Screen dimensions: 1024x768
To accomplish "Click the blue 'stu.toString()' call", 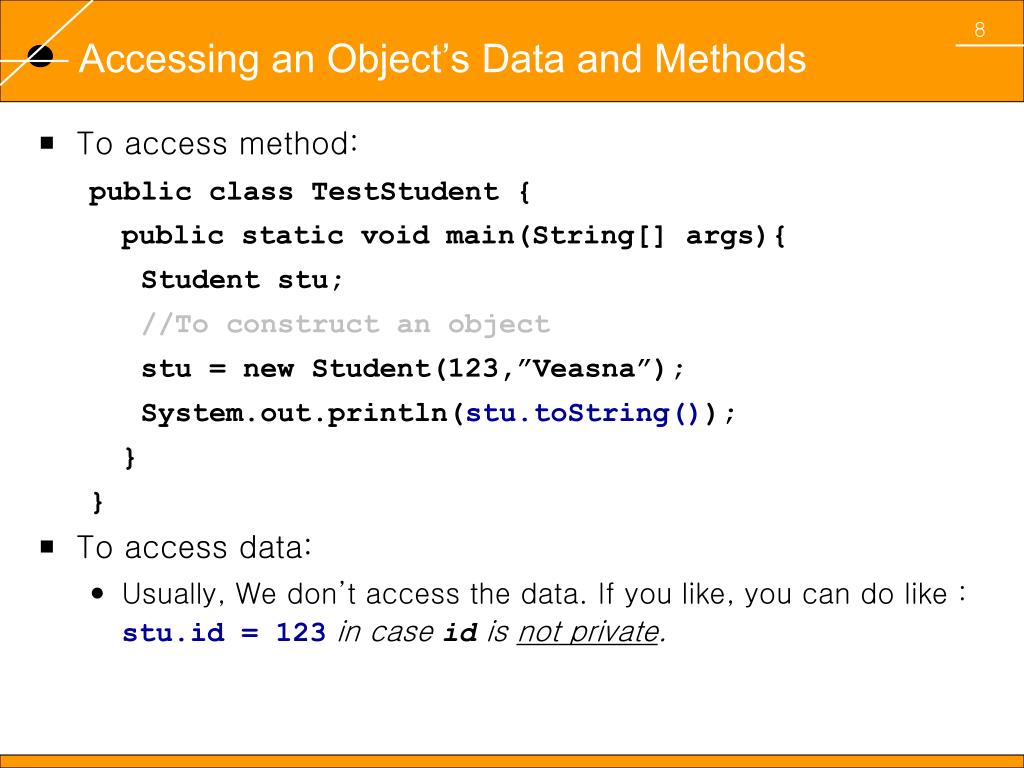I will click(583, 413).
